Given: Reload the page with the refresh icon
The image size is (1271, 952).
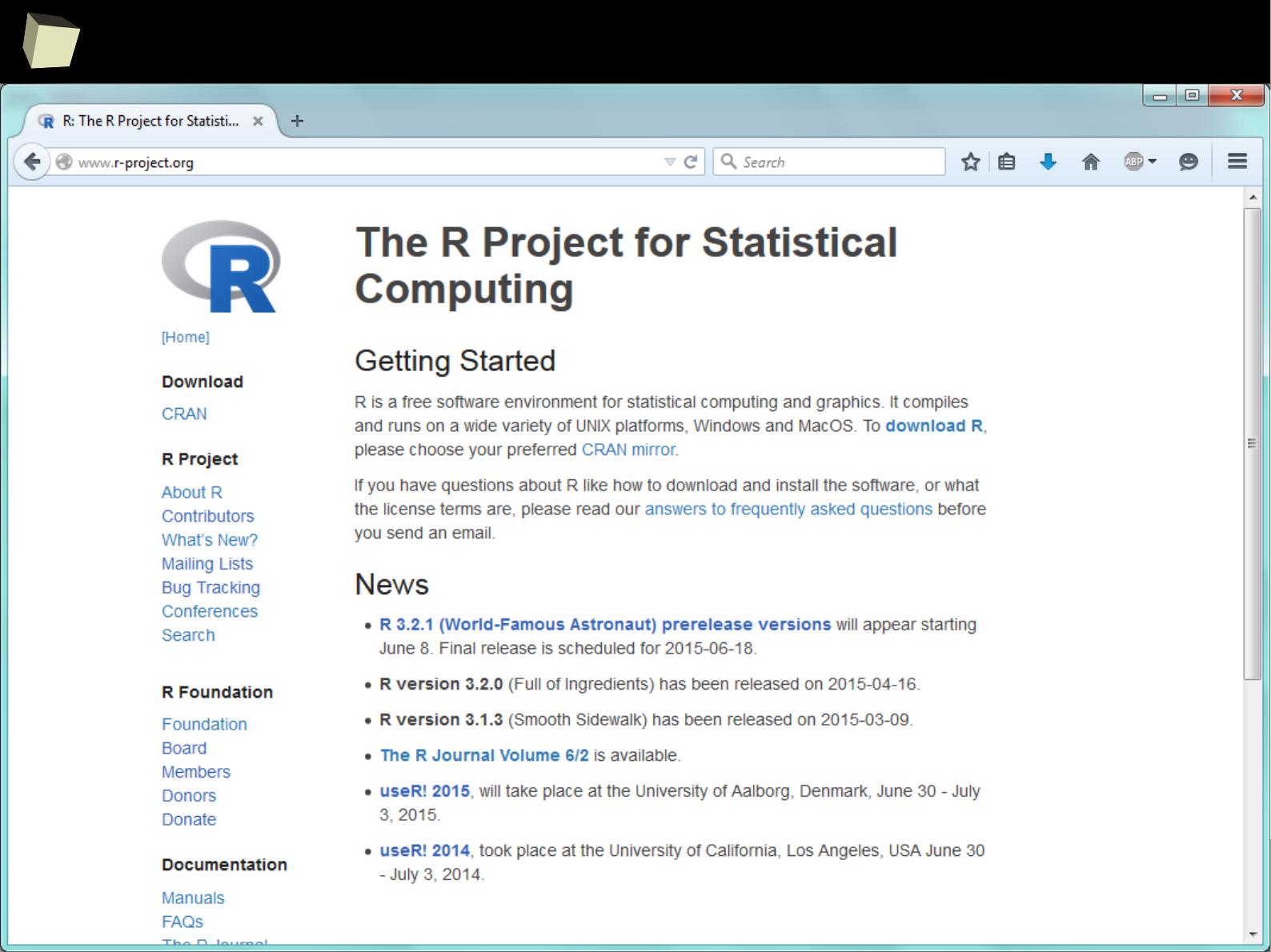Looking at the screenshot, I should pyautogui.click(x=691, y=162).
